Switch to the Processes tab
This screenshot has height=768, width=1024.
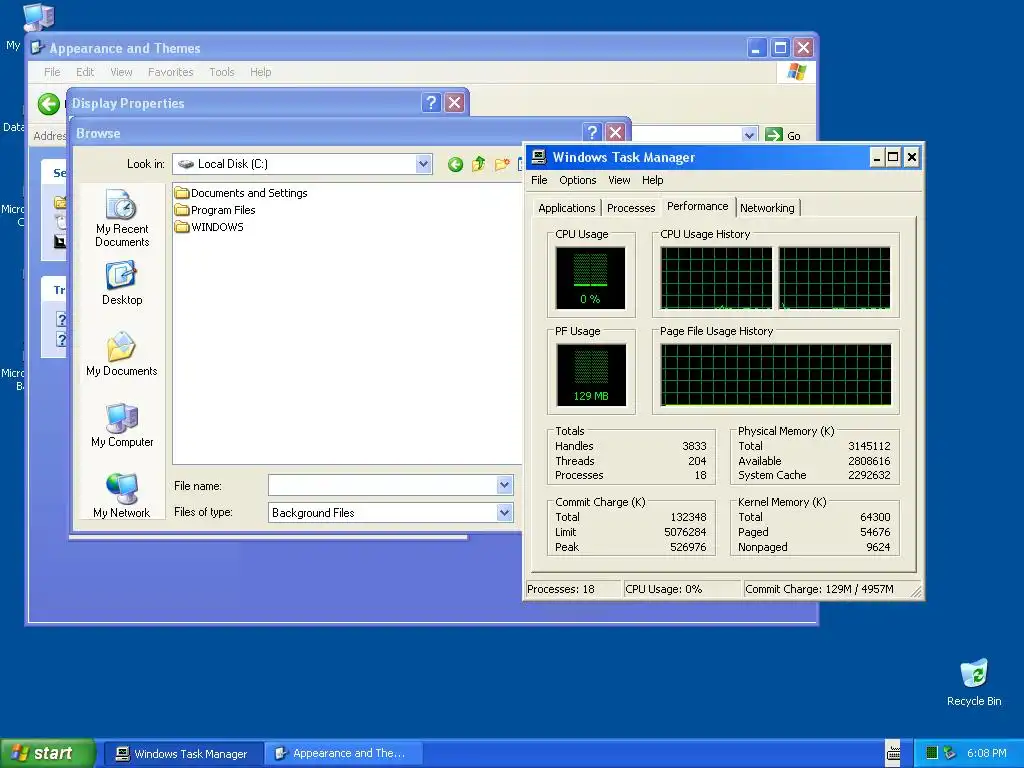pyautogui.click(x=631, y=208)
